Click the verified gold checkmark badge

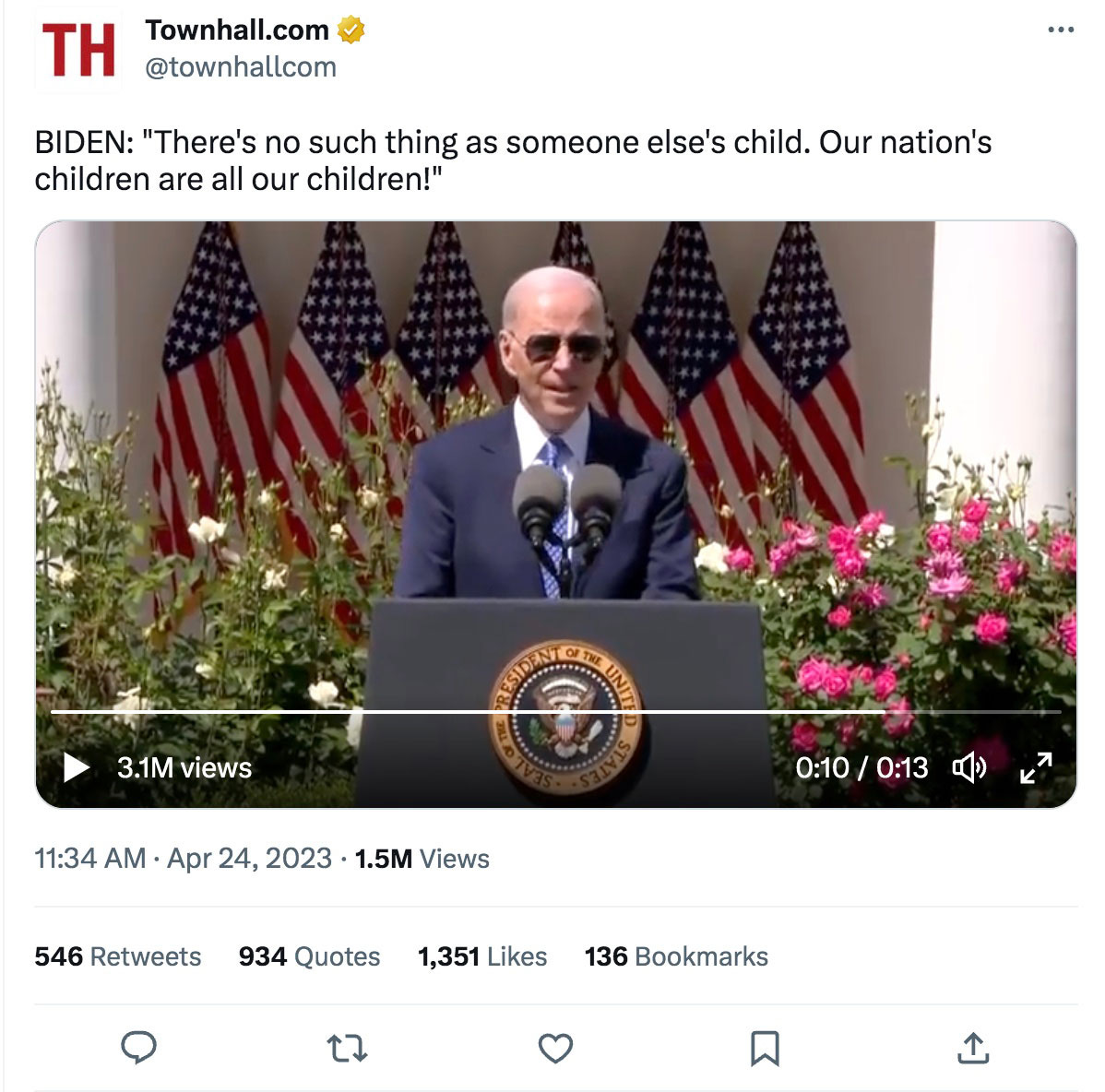tap(351, 30)
